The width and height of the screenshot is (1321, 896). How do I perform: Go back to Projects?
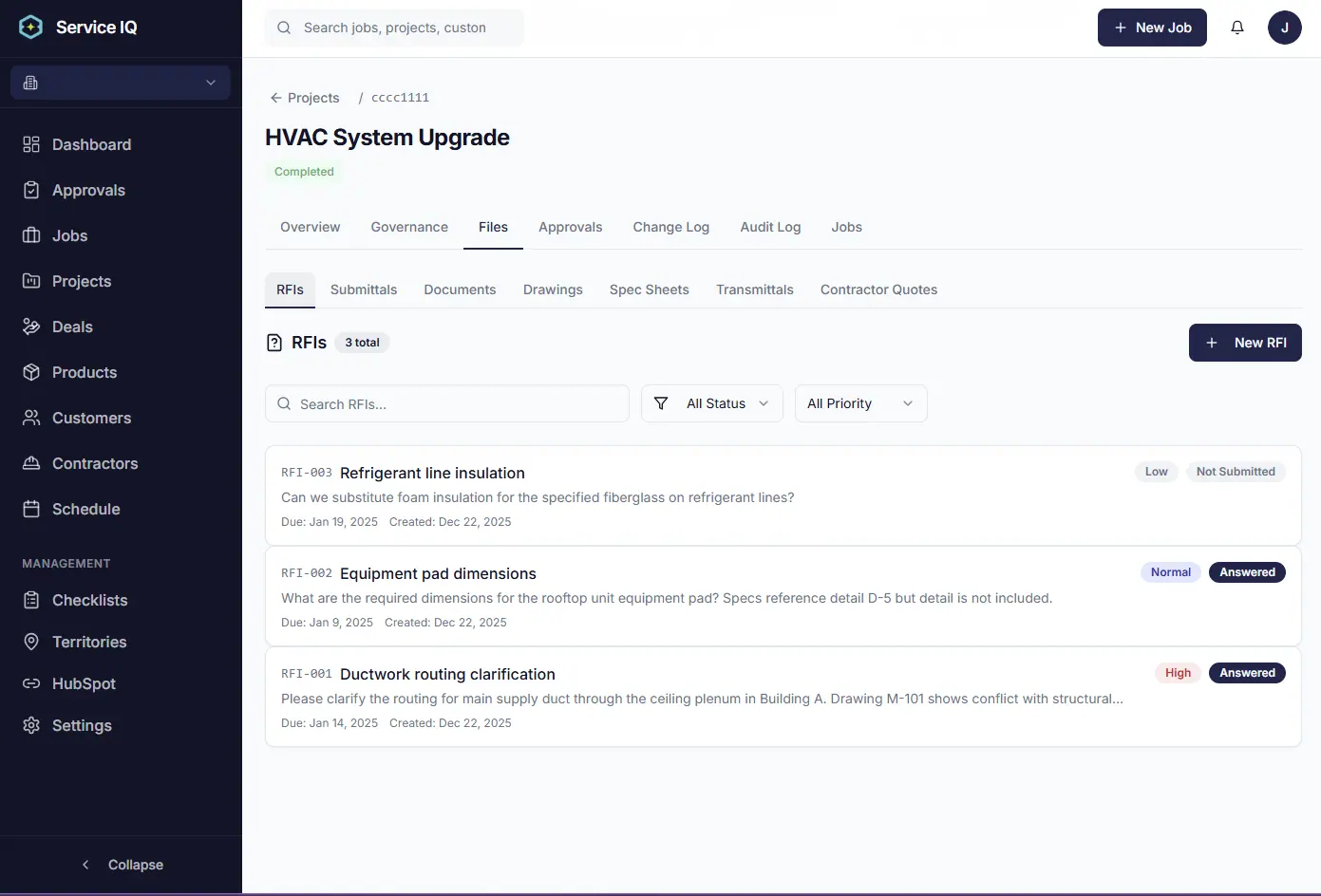tap(304, 98)
